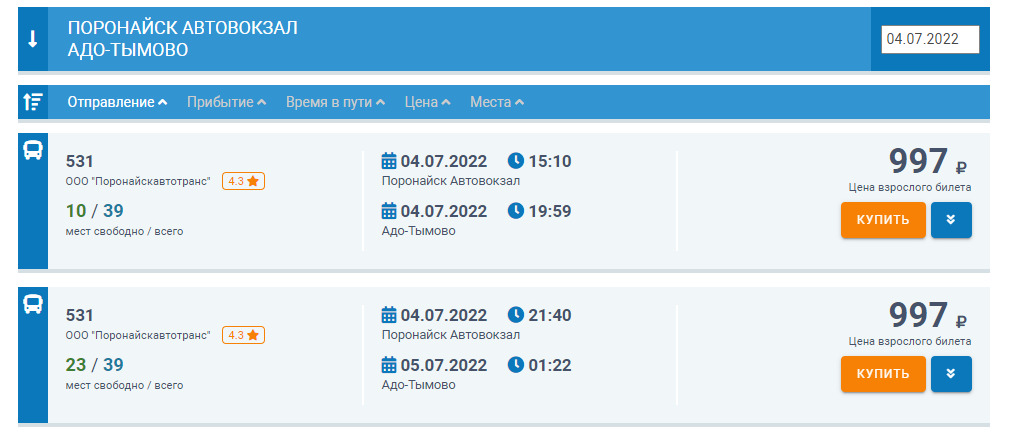Sort trips by Отправление

(x=118, y=102)
